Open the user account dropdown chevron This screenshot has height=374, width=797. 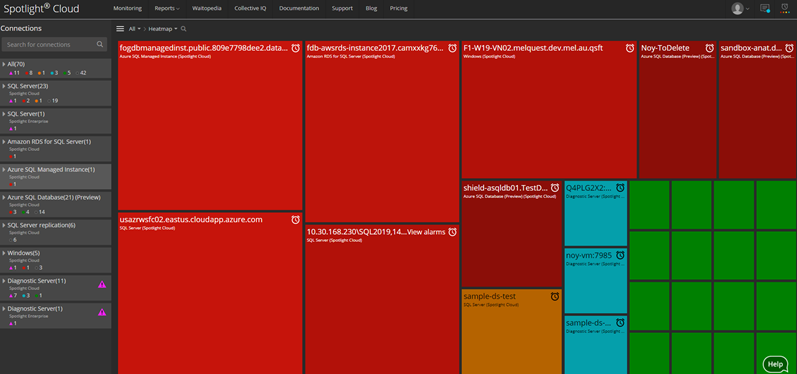tap(748, 9)
